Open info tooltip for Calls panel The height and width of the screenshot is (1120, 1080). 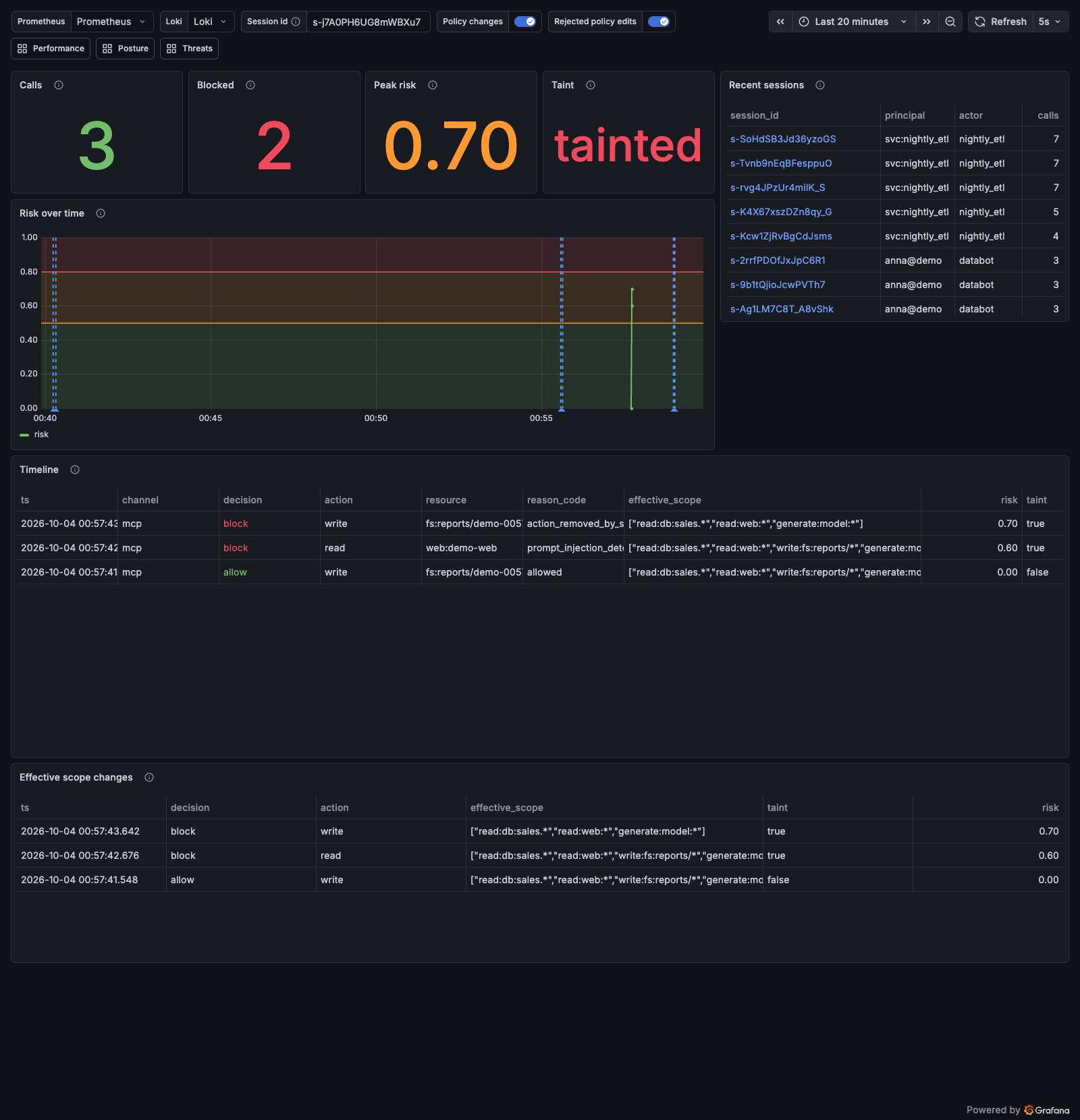pyautogui.click(x=59, y=85)
